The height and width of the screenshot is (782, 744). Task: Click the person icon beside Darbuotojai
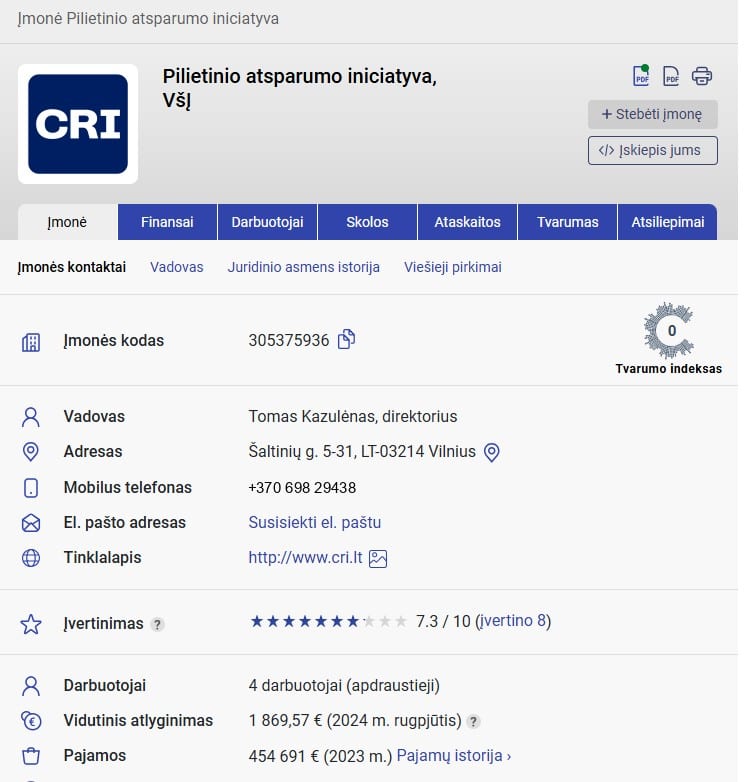pyautogui.click(x=31, y=686)
